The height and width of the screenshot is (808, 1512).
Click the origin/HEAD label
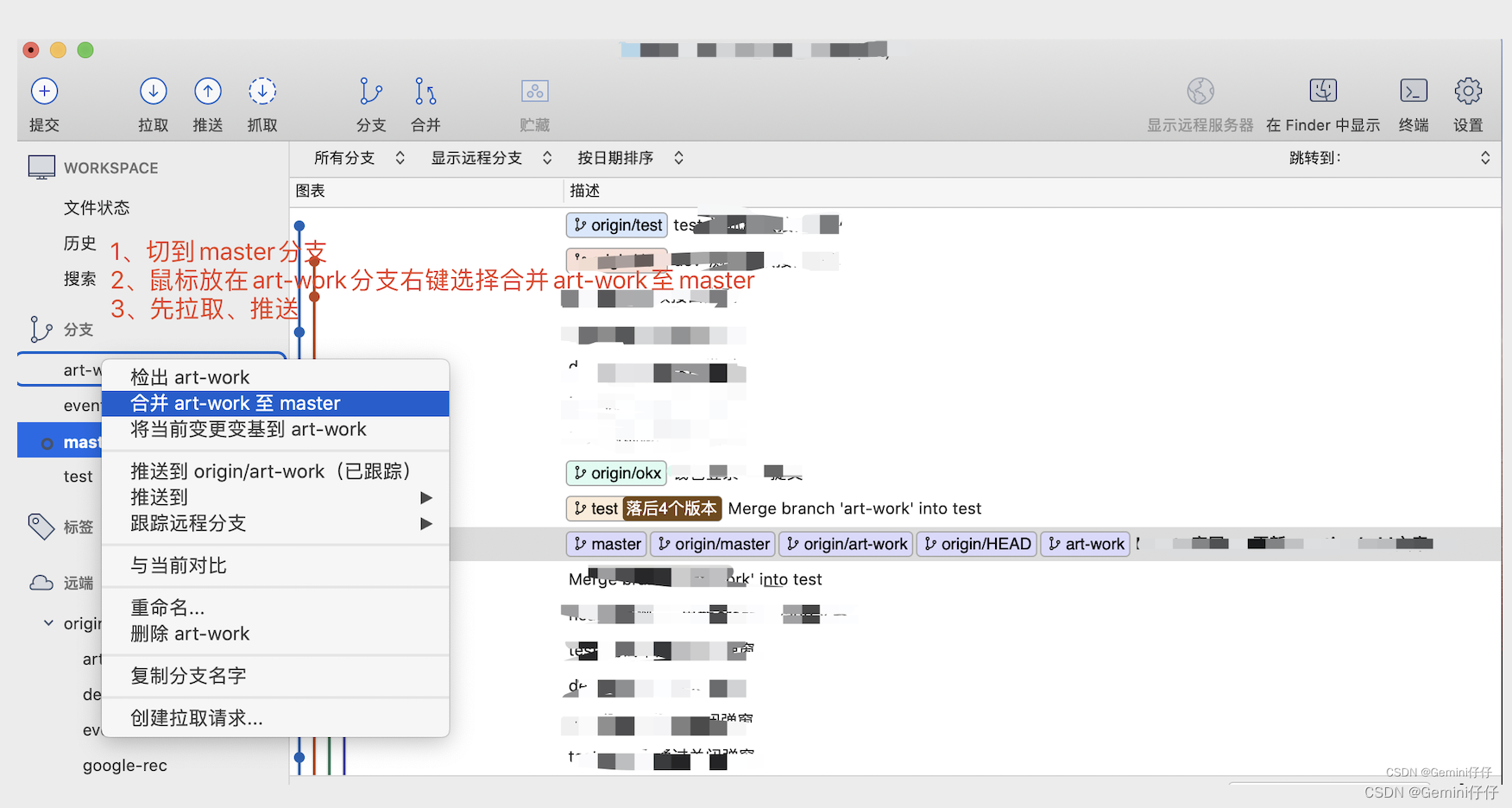pos(976,544)
